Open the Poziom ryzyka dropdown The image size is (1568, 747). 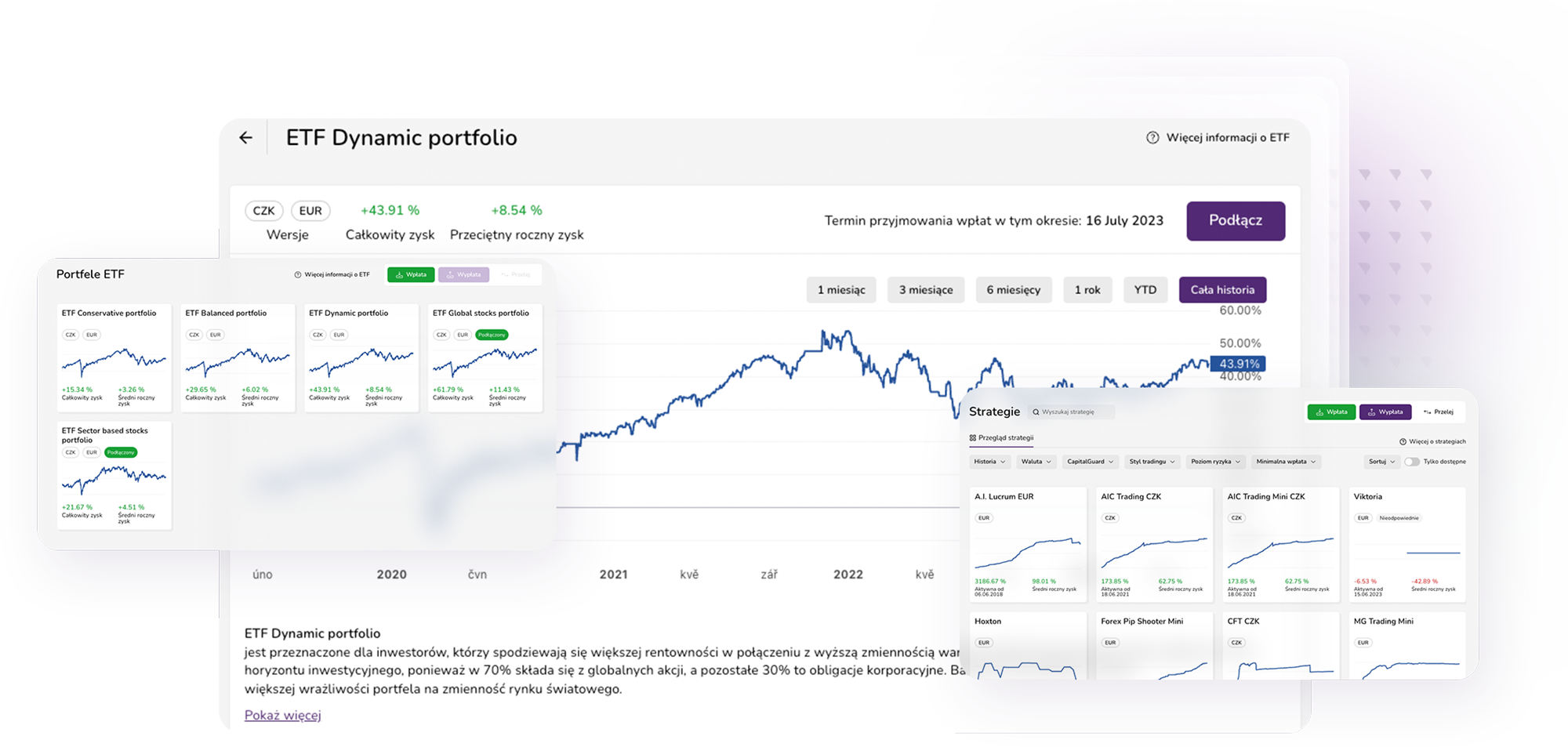[1215, 462]
